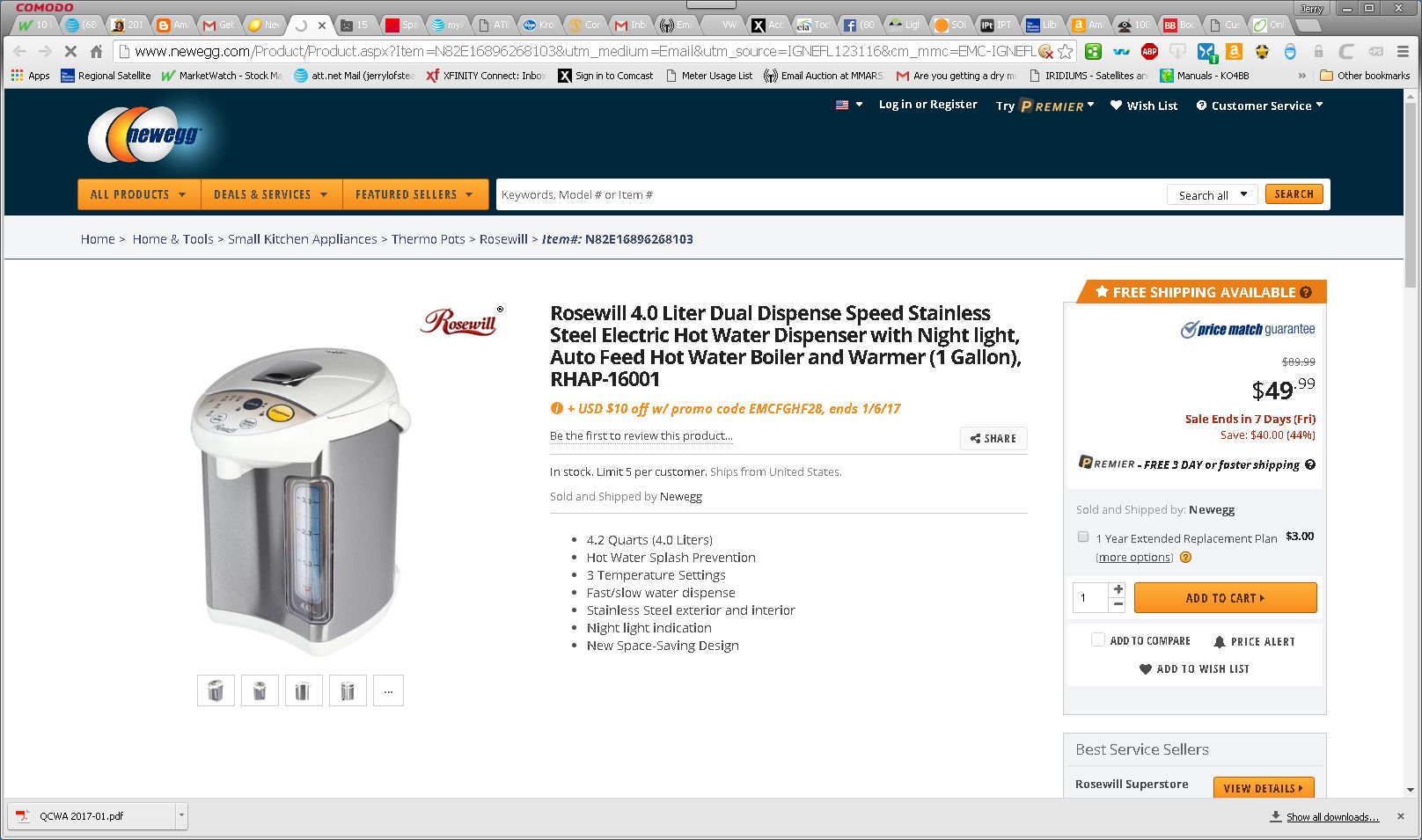Viewport: 1422px width, 840px height.
Task: Open the FEATURED SELLERS menu
Action: 414,194
